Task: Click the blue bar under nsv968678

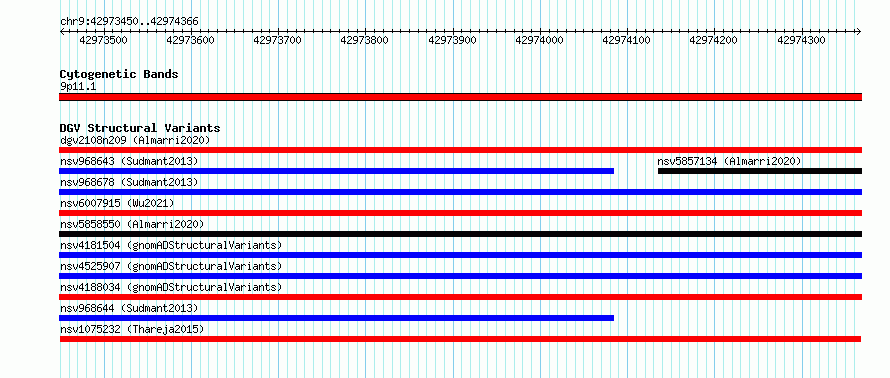Action: click(x=461, y=192)
